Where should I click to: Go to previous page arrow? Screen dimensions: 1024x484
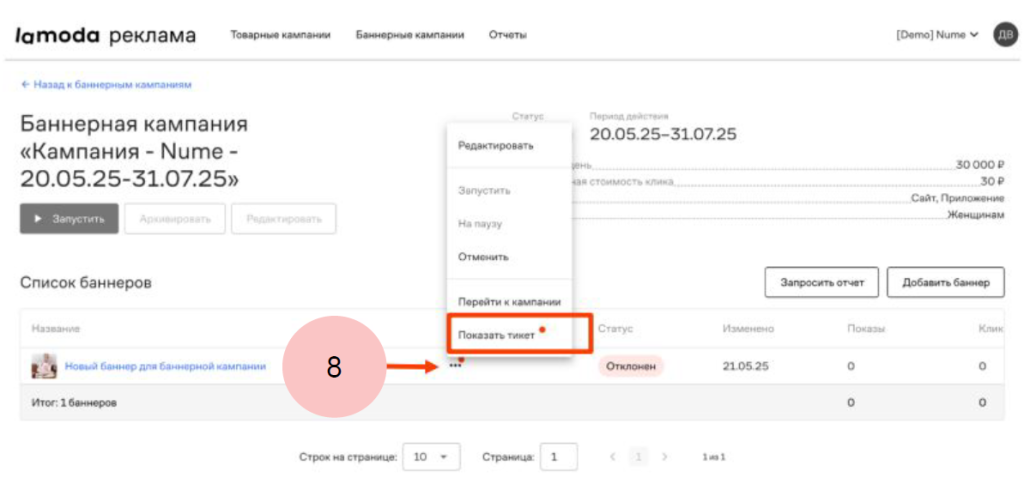point(613,457)
